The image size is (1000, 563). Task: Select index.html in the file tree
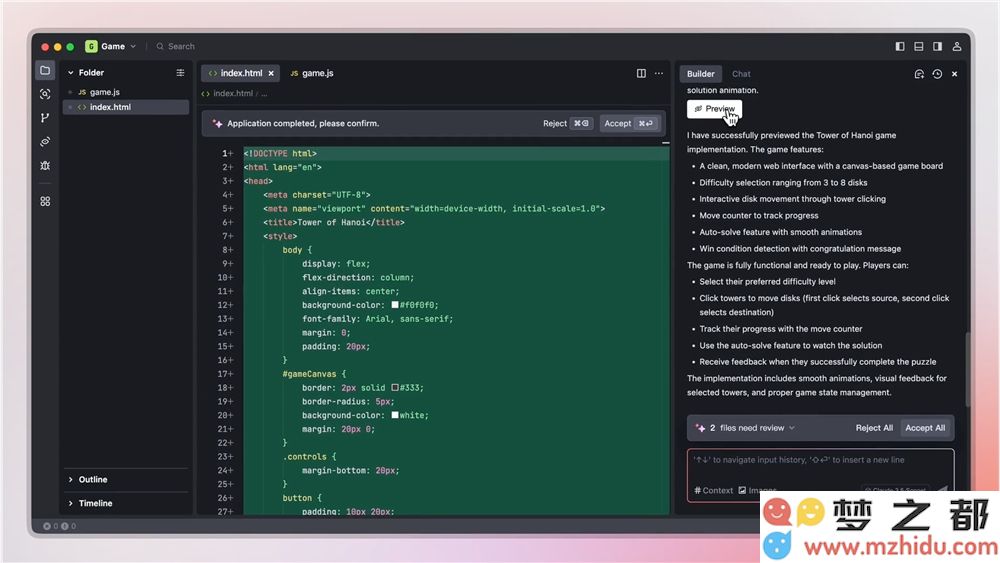(126, 107)
